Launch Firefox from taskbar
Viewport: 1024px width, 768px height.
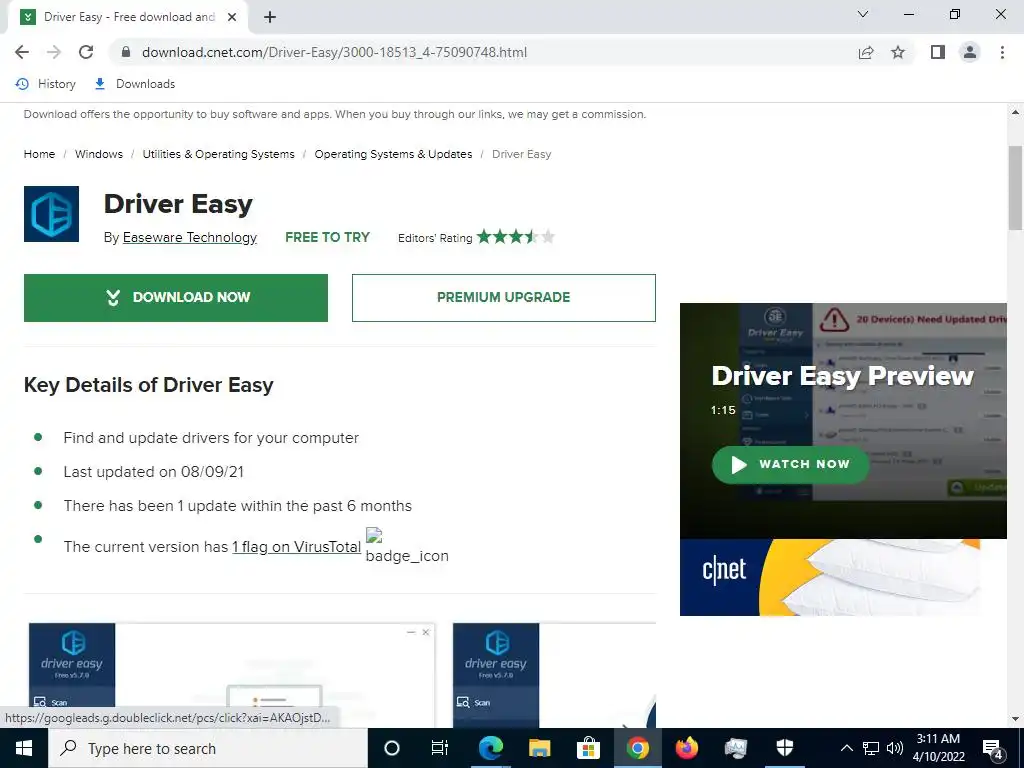tap(686, 748)
